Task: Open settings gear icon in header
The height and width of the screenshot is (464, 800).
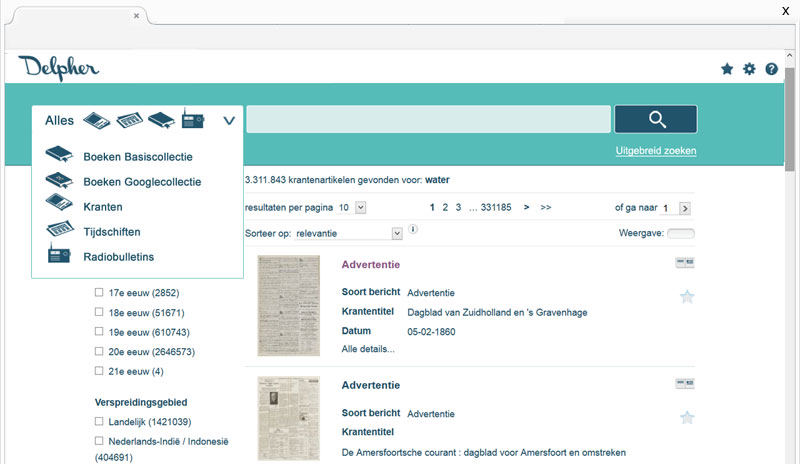Action: (749, 69)
